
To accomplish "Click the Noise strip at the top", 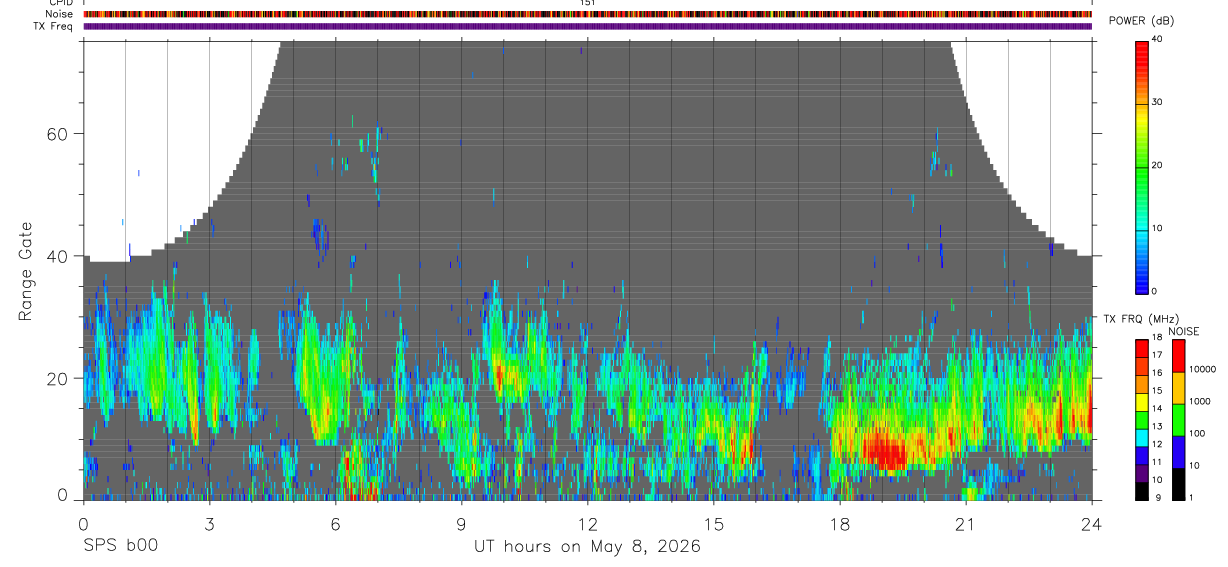I will click(587, 14).
